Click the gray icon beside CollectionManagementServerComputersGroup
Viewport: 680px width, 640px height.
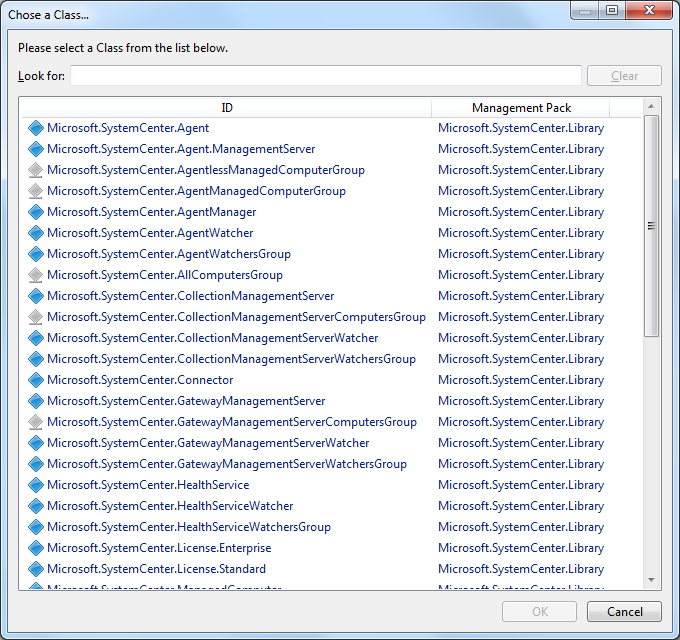[36, 317]
